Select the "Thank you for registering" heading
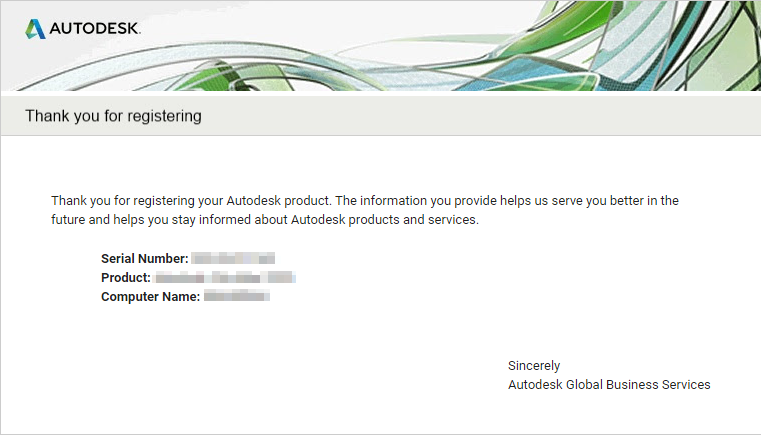The image size is (761, 435). pos(113,116)
